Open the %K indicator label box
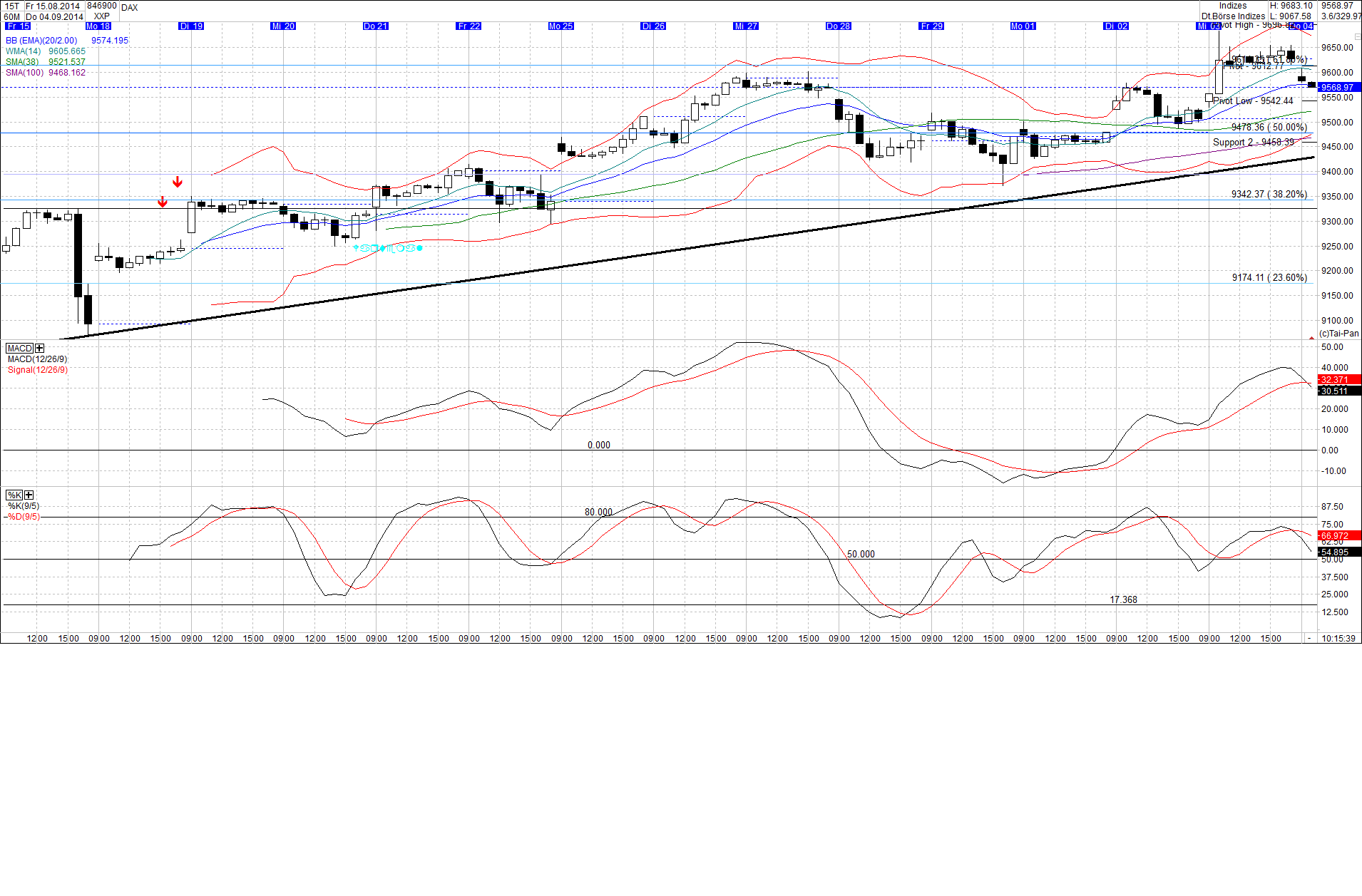 [15, 495]
